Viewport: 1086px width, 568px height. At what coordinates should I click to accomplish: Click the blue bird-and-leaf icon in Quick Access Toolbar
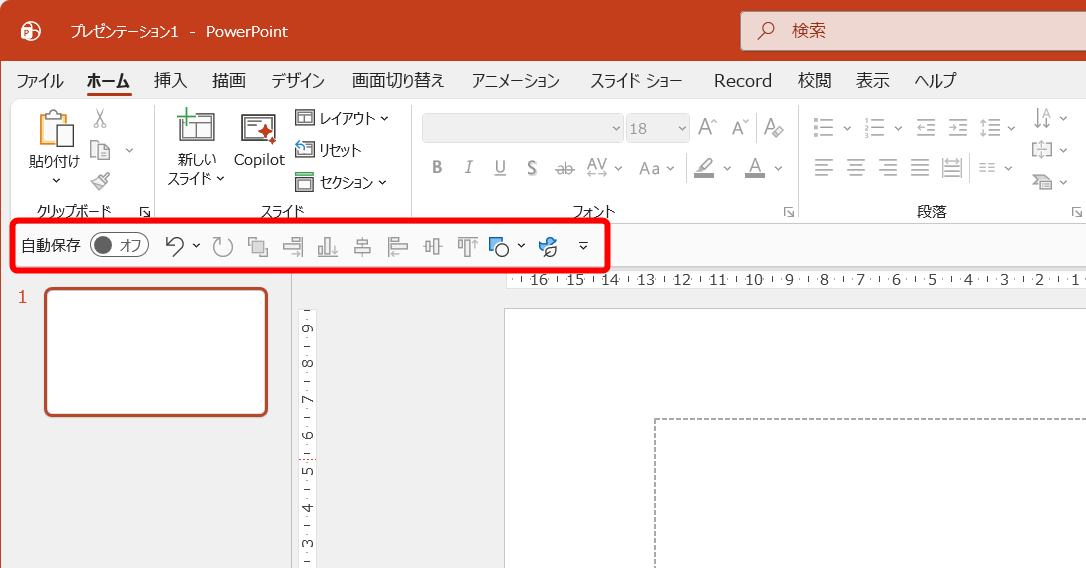(548, 247)
